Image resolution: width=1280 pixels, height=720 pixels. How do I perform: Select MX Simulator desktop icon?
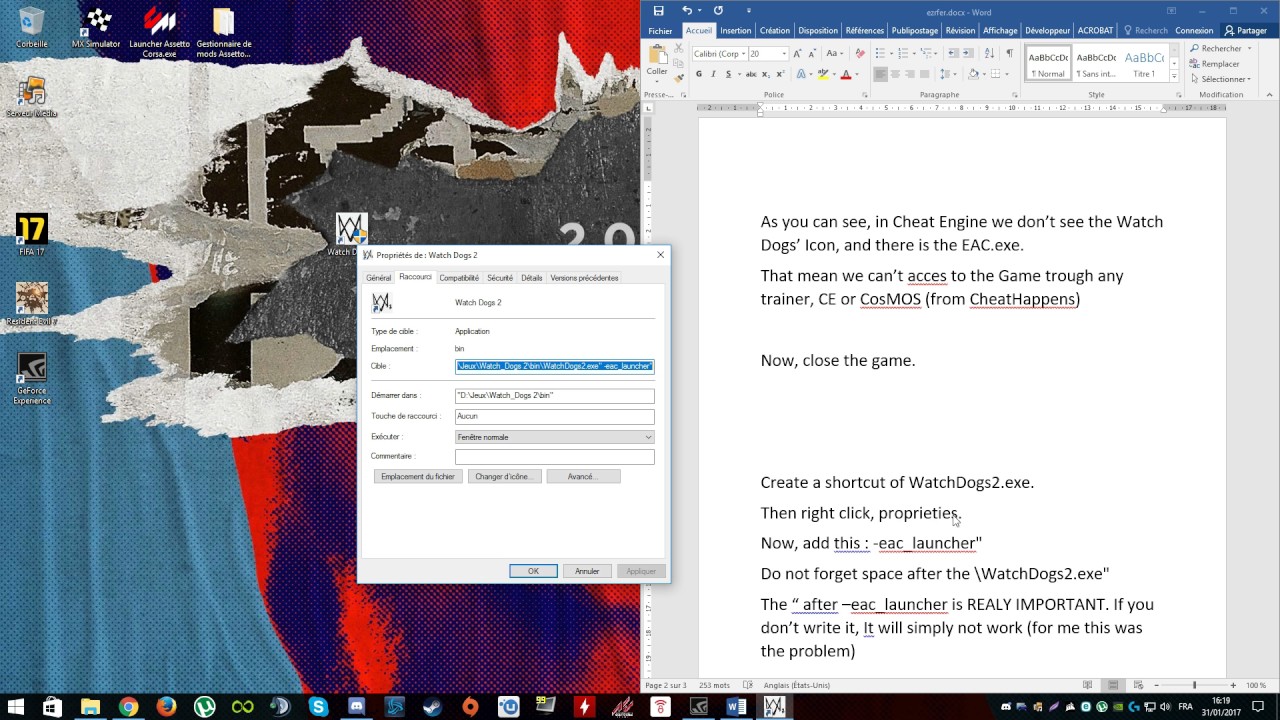point(96,29)
